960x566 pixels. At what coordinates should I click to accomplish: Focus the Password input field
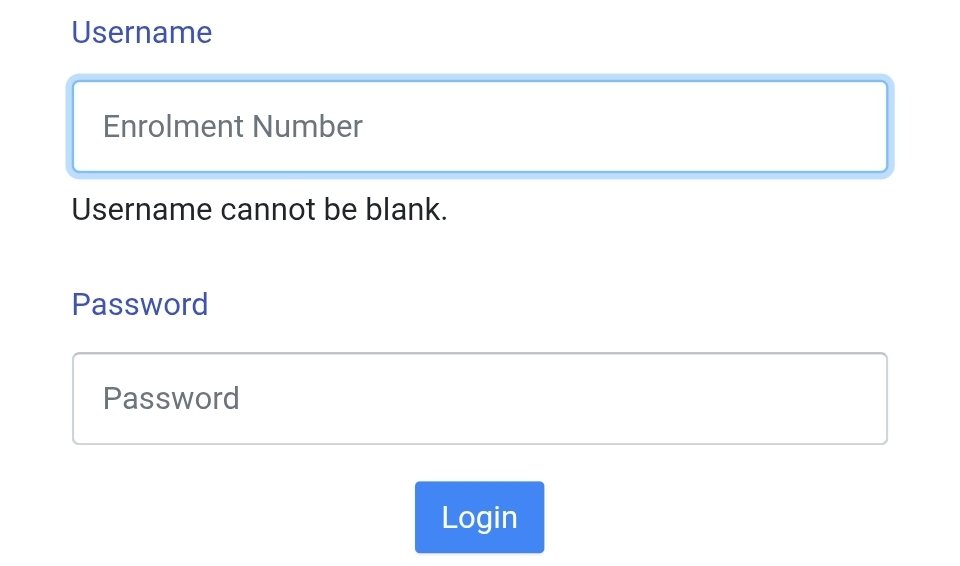[x=479, y=398]
